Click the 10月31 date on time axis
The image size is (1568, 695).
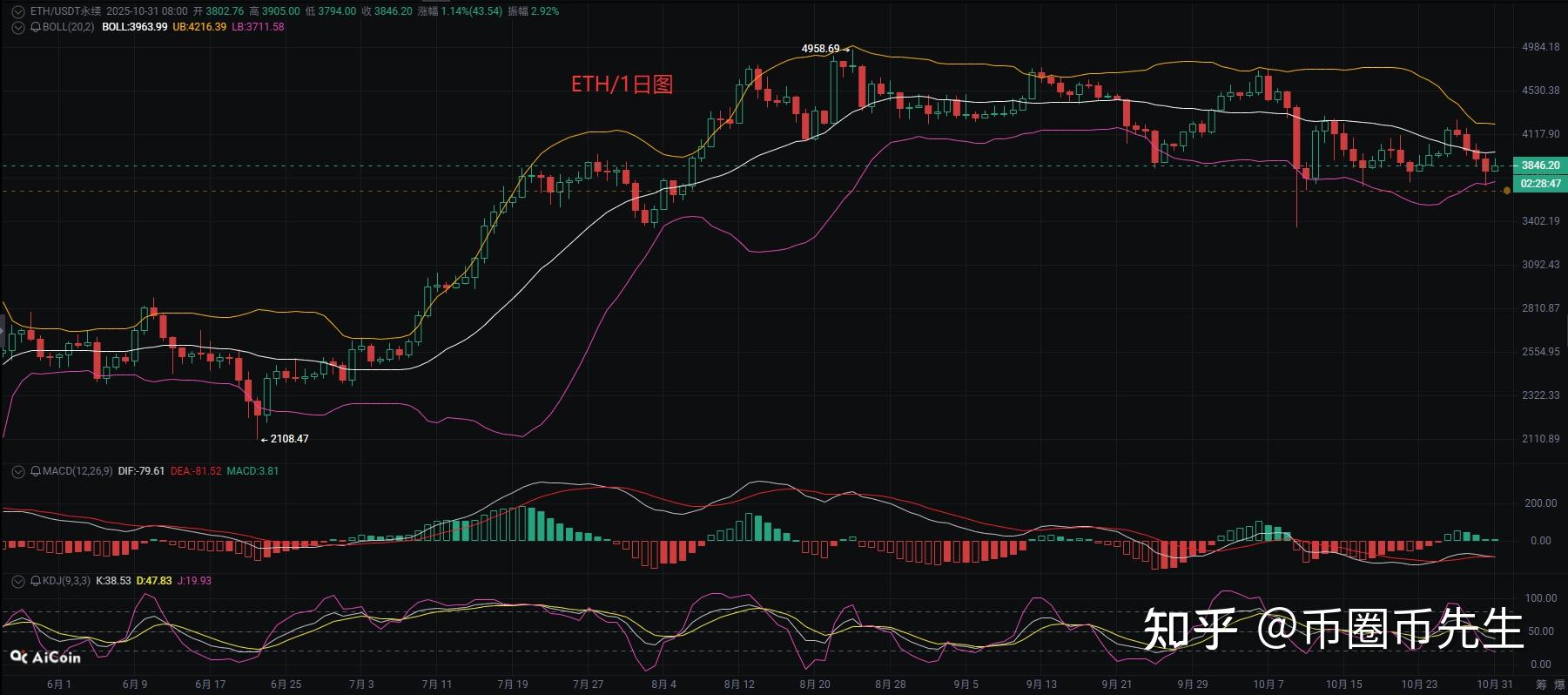(x=1494, y=685)
